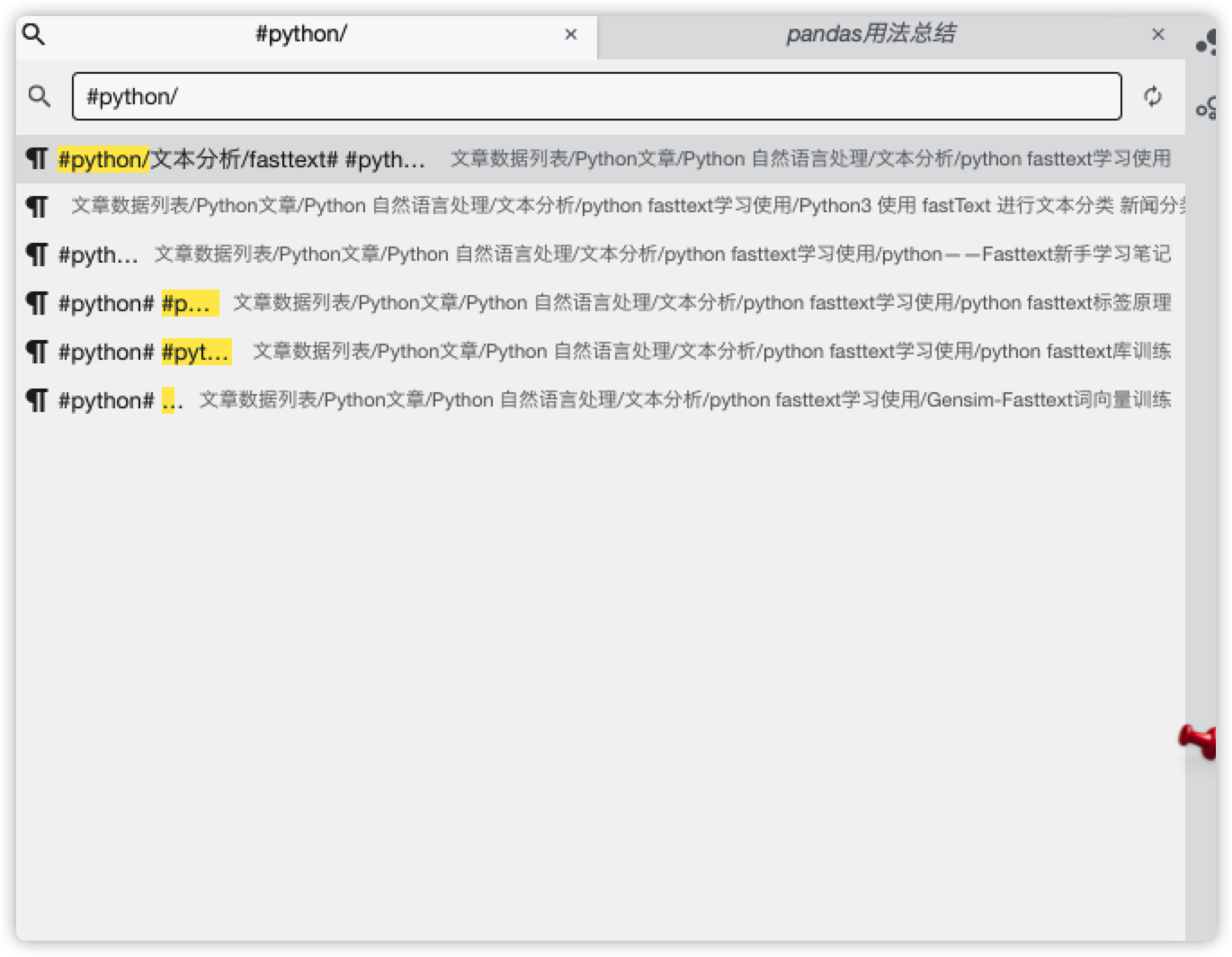Open the Python3 使用 fastText 进行文本分类 result
The image size is (1232, 957).
(600, 206)
